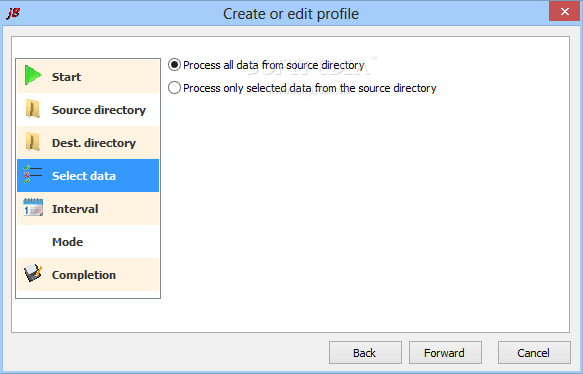Jump to the Completion step label

pos(84,275)
